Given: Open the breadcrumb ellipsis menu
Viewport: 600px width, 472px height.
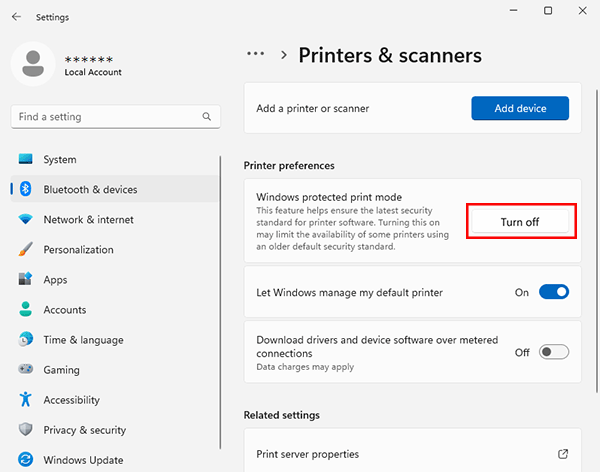Looking at the screenshot, I should pyautogui.click(x=256, y=55).
